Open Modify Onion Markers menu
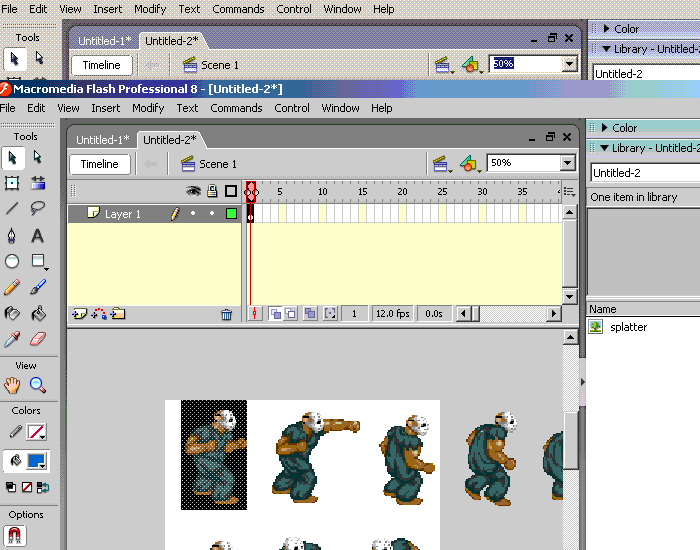700x550 pixels. [330, 314]
